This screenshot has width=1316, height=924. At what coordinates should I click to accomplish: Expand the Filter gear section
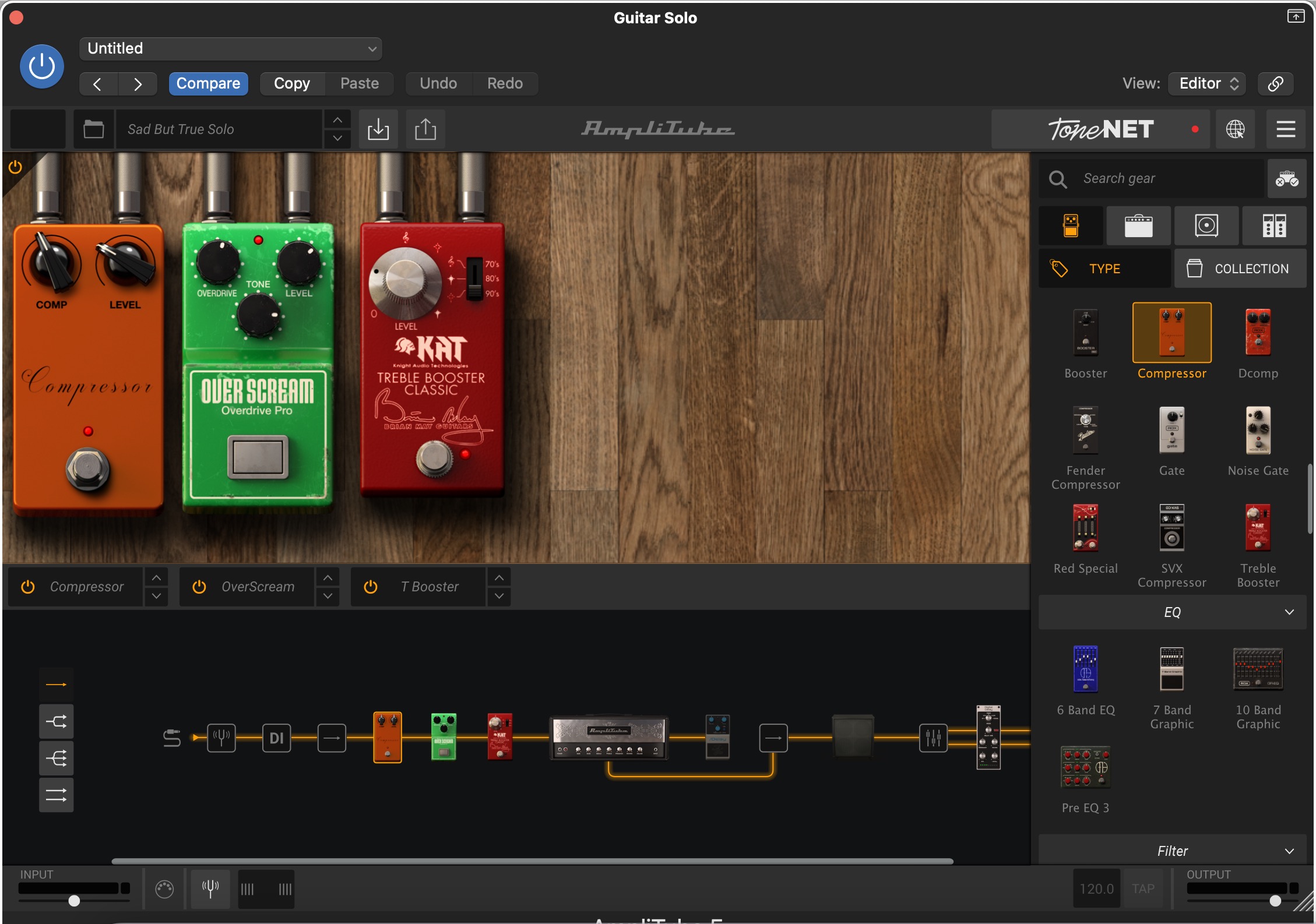pos(1172,851)
